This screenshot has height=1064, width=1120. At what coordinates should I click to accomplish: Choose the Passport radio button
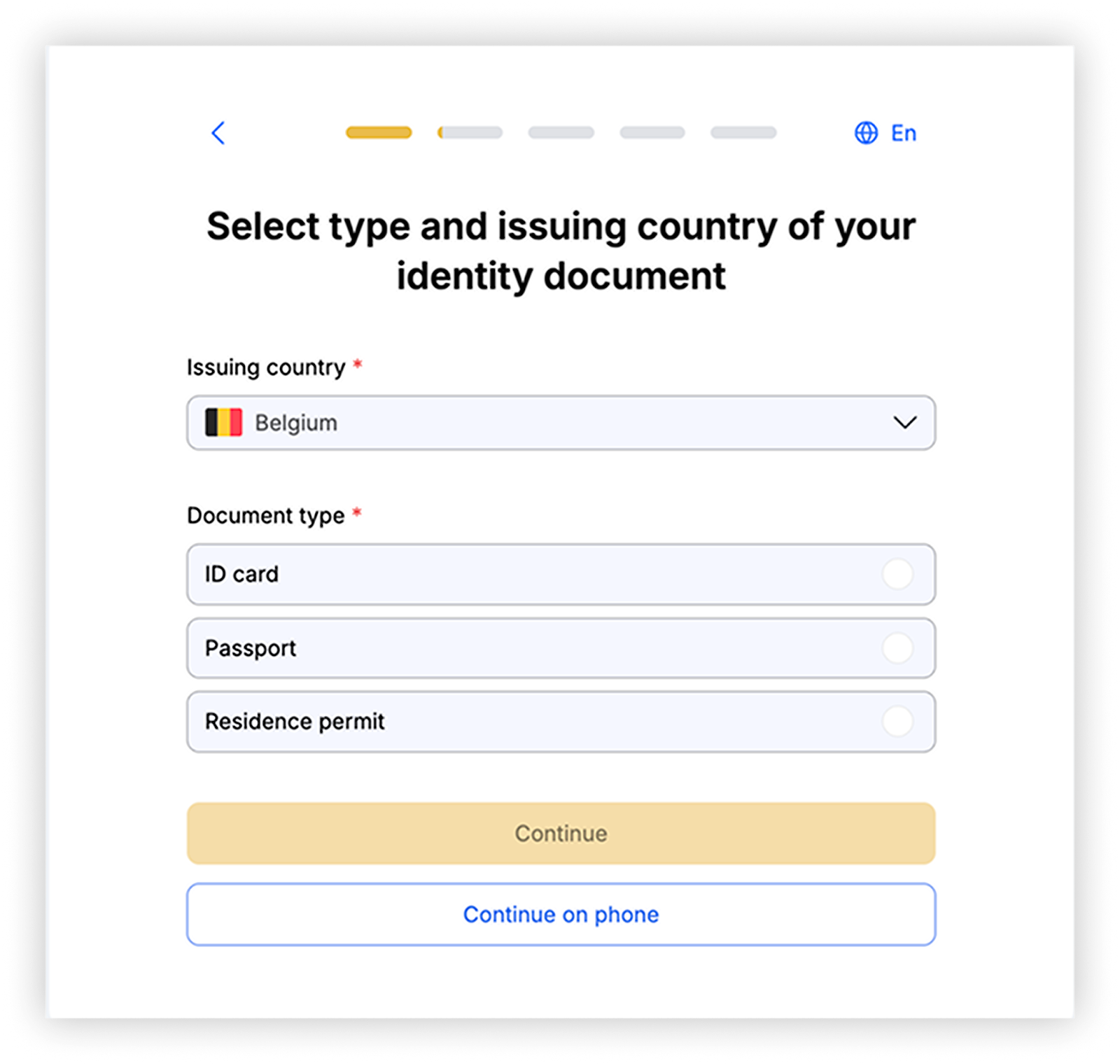coord(897,648)
